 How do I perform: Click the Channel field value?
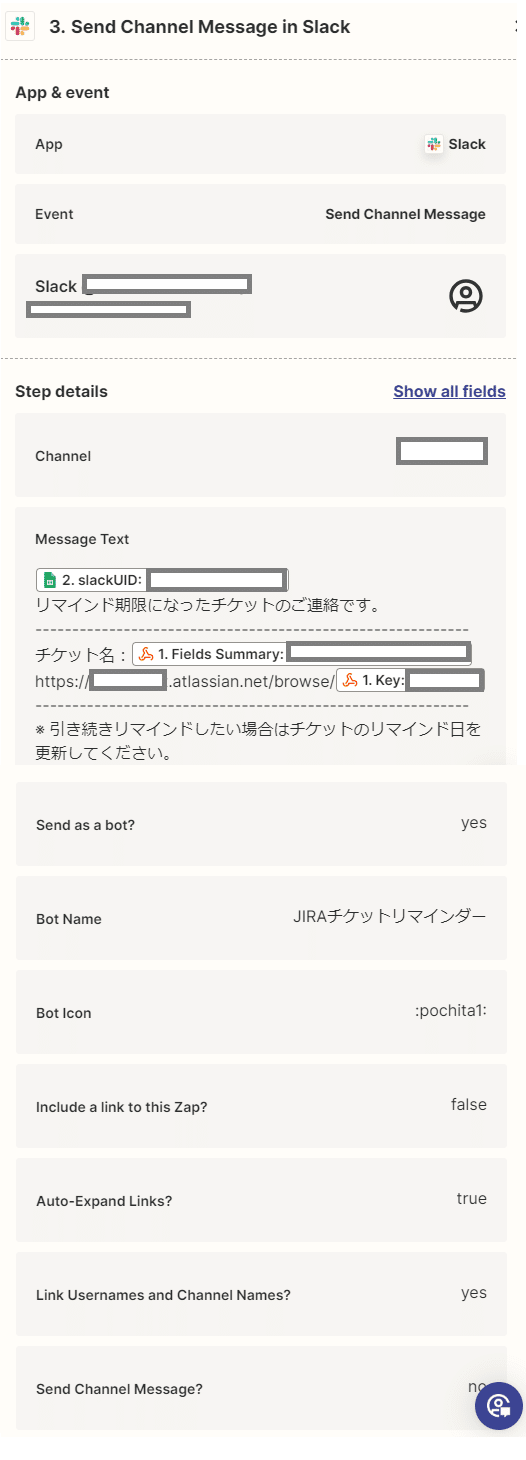[441, 452]
